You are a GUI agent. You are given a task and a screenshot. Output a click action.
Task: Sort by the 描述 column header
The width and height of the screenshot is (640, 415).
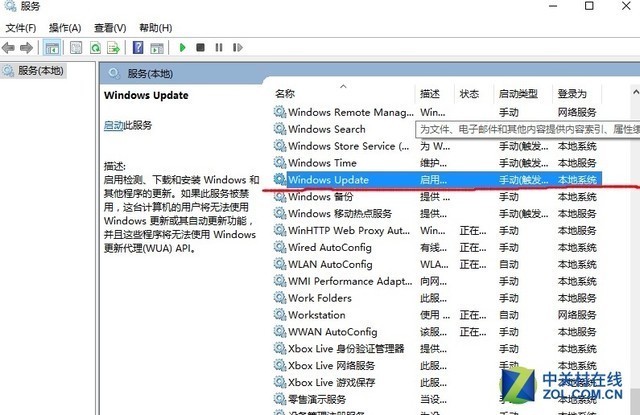coord(434,93)
